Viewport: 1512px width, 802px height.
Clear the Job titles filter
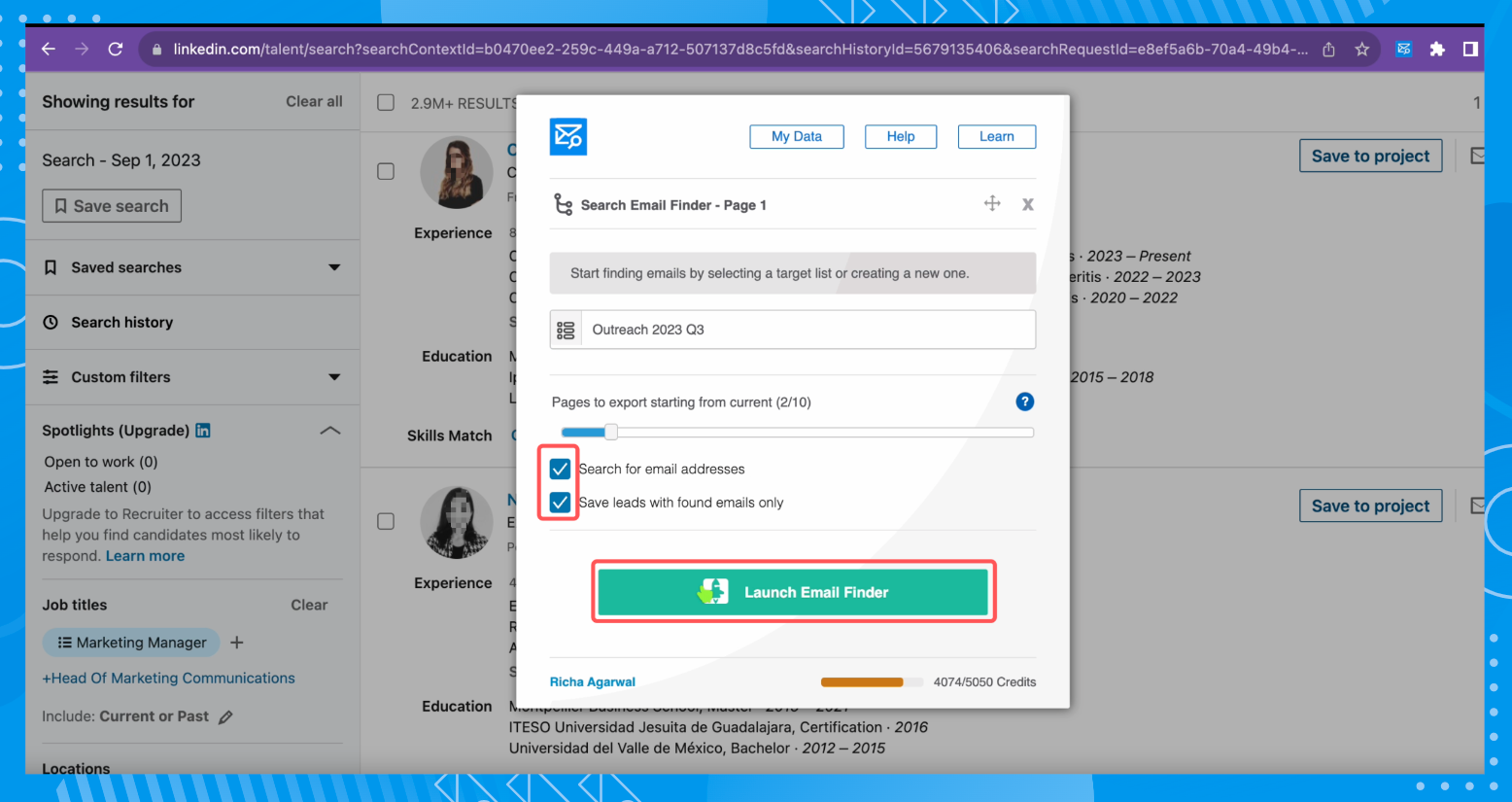[x=309, y=605]
